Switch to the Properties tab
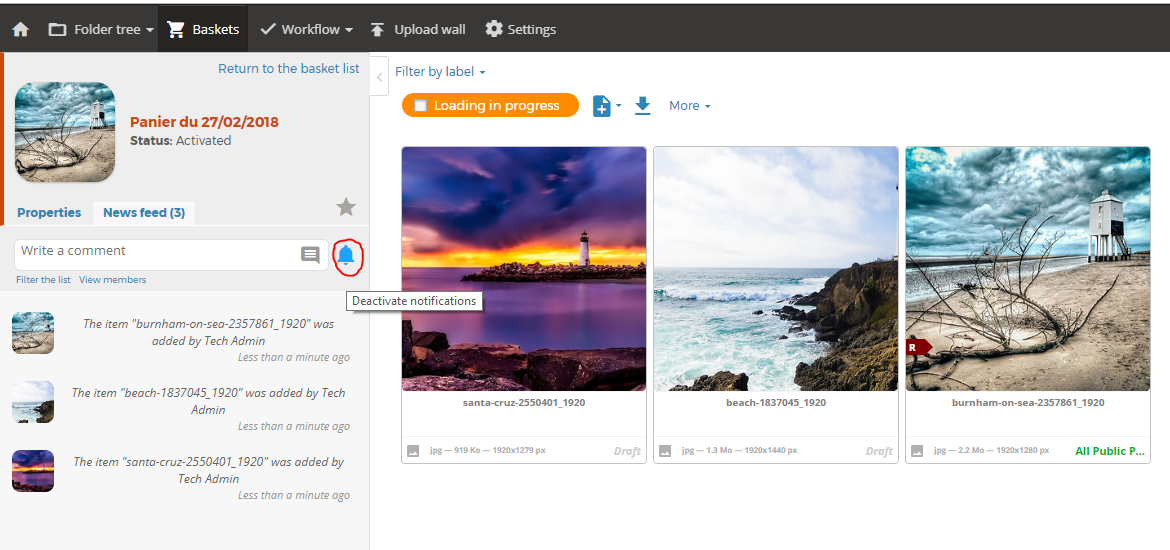1170x550 pixels. pos(49,213)
